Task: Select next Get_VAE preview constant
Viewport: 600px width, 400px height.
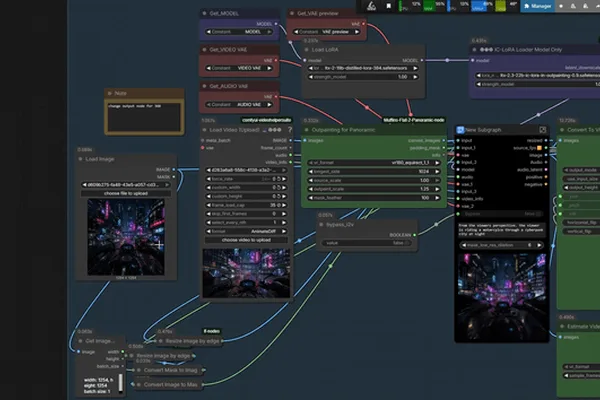Action: [x=357, y=32]
